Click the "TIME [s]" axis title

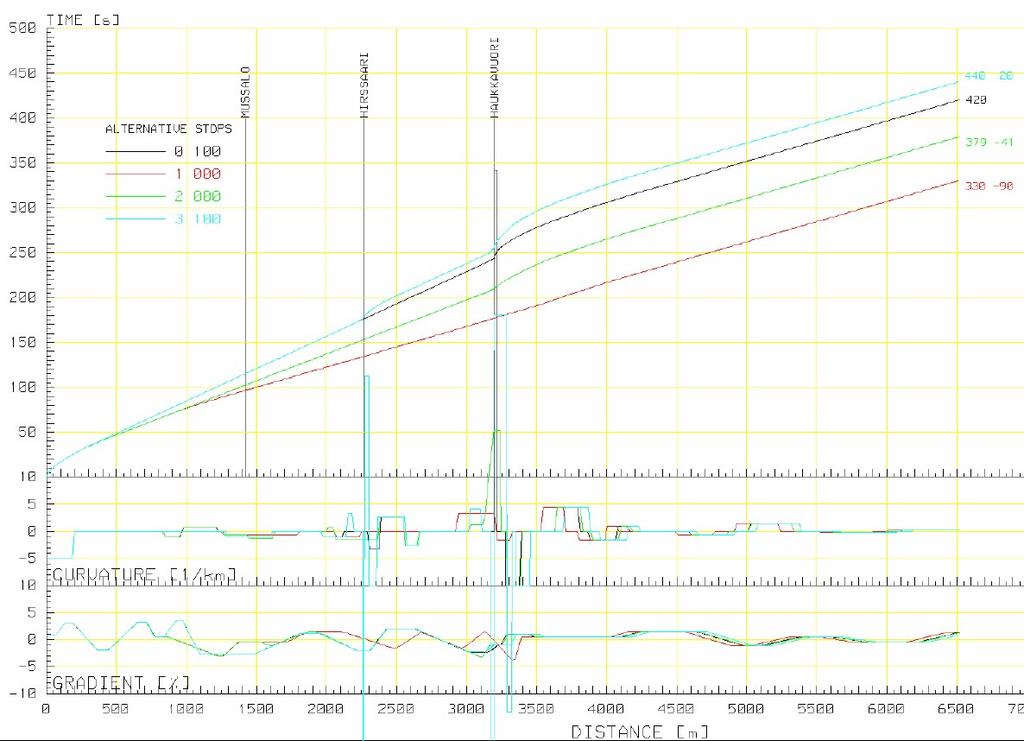(84, 20)
